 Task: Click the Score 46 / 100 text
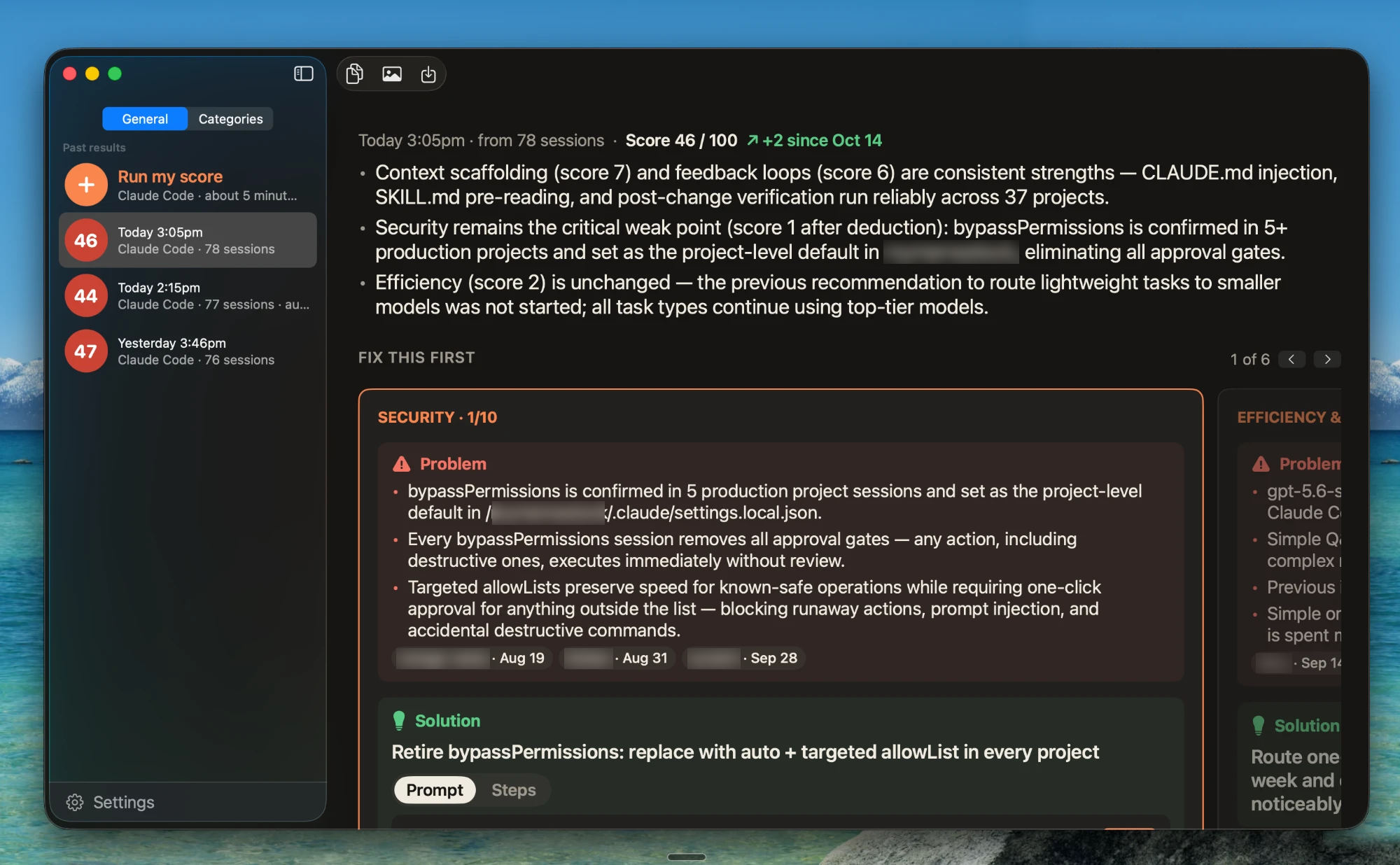point(681,141)
